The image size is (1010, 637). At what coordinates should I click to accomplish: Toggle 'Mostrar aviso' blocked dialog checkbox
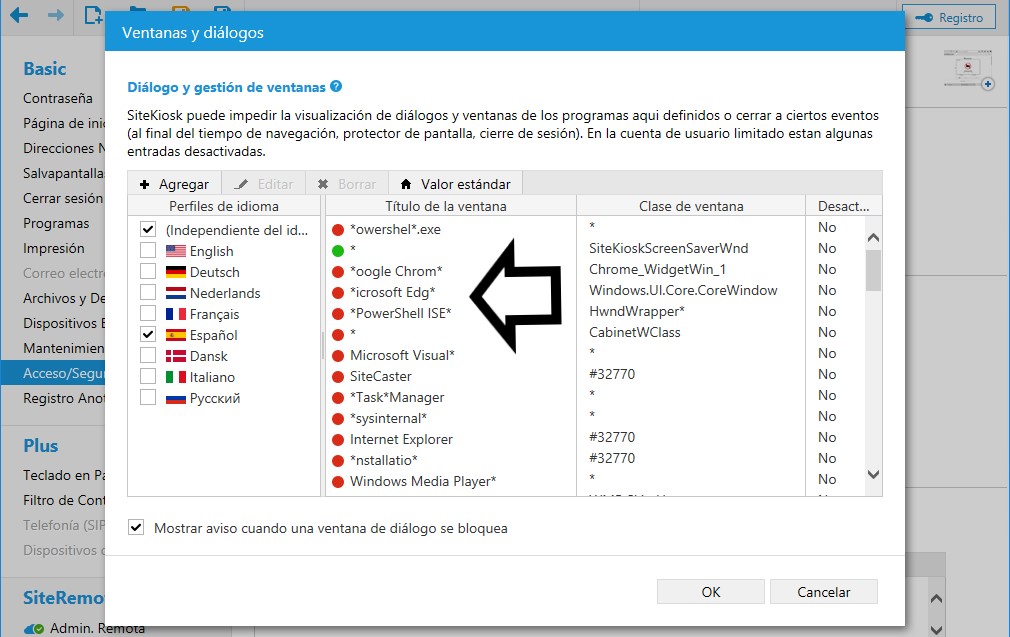coord(137,528)
